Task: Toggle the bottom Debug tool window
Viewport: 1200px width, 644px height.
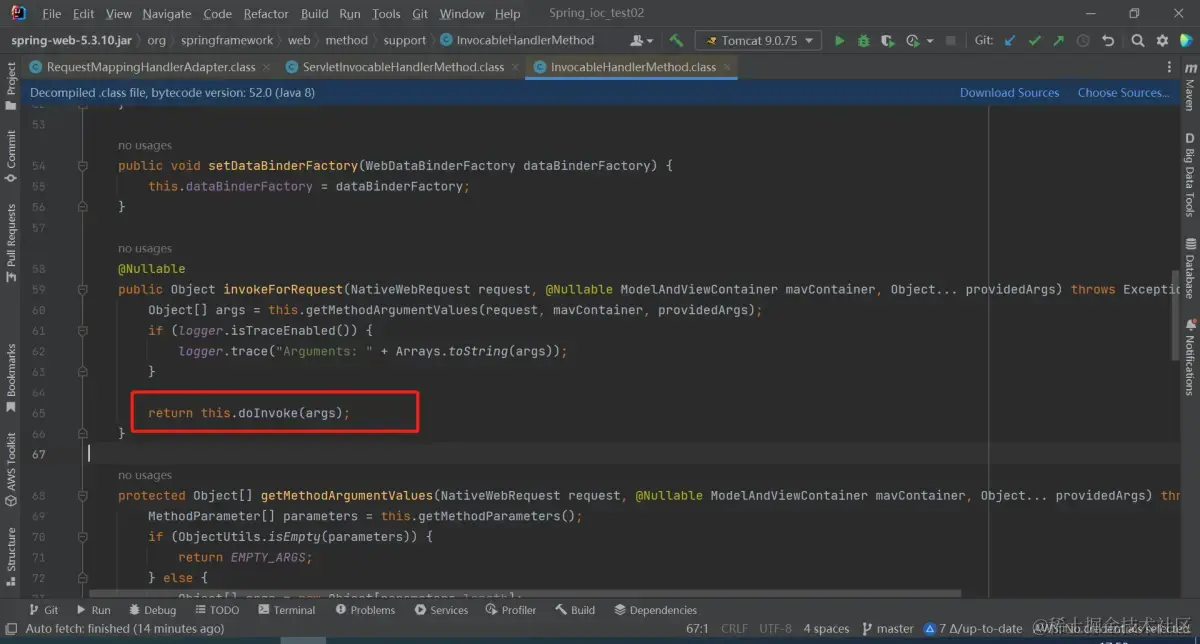Action: coord(152,610)
